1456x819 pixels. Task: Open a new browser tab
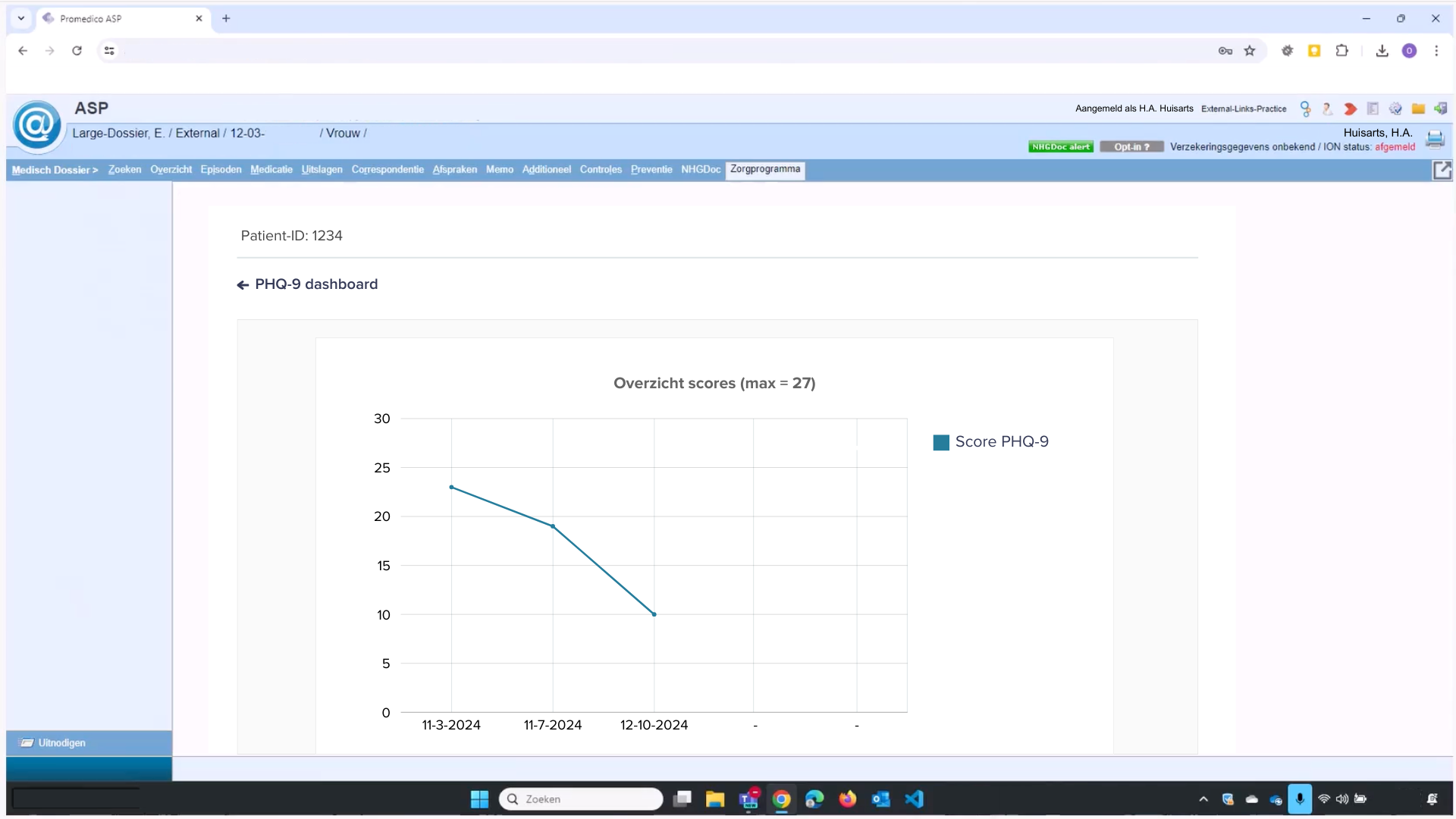[226, 18]
